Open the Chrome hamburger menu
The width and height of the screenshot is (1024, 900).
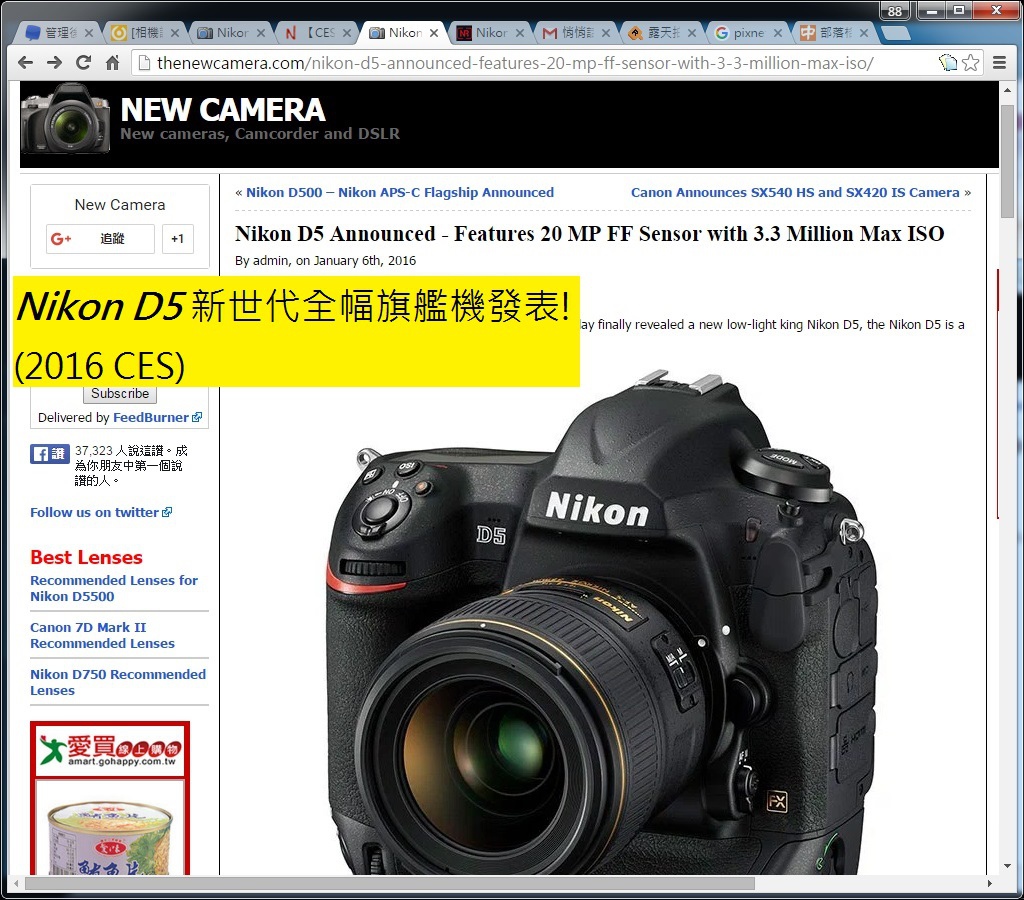tap(999, 63)
